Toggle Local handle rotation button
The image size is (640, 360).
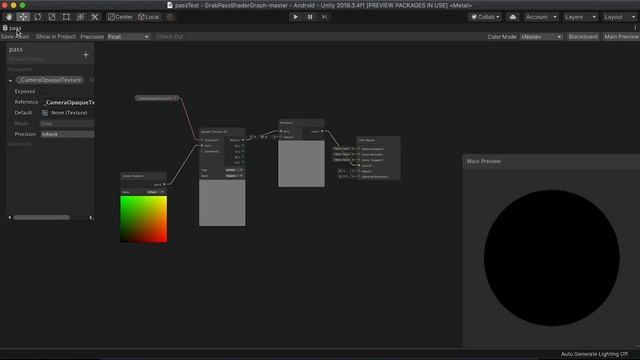coord(149,17)
